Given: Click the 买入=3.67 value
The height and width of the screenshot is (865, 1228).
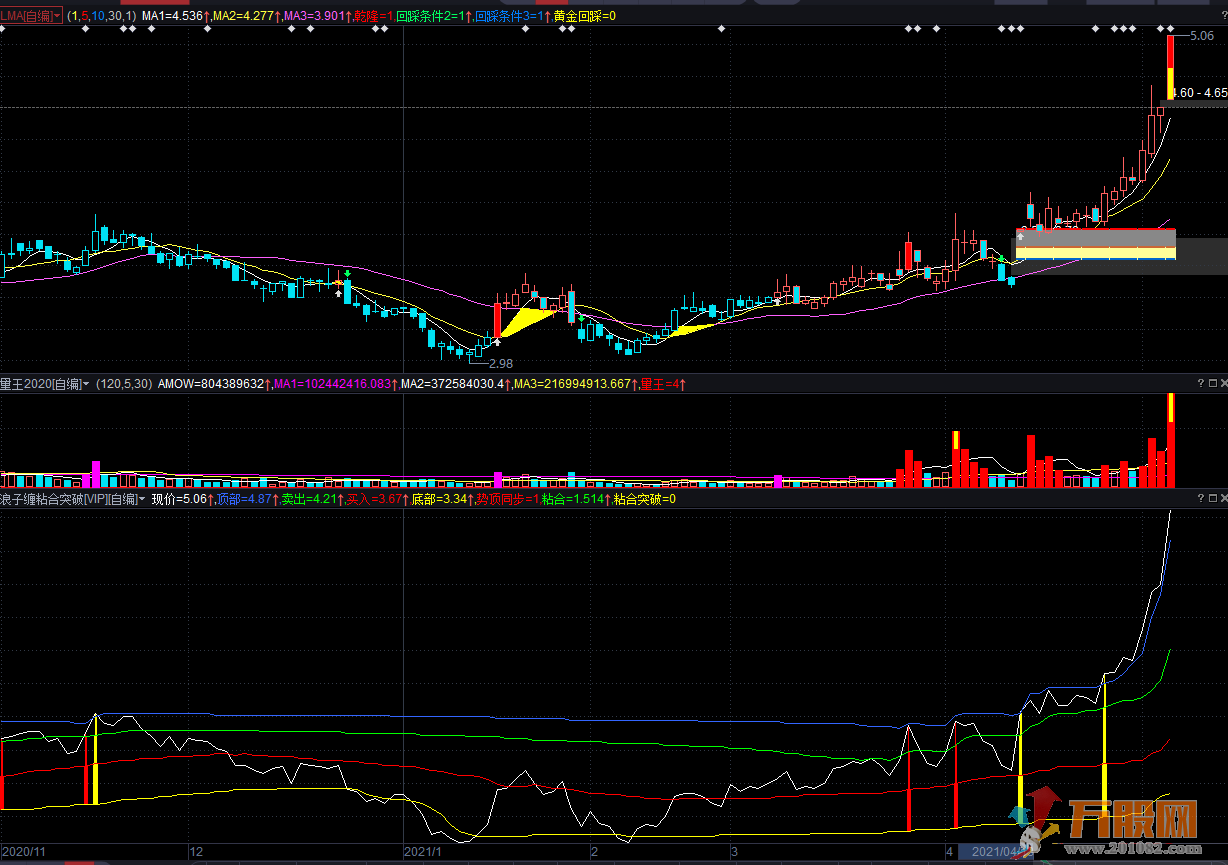Looking at the screenshot, I should [x=376, y=499].
